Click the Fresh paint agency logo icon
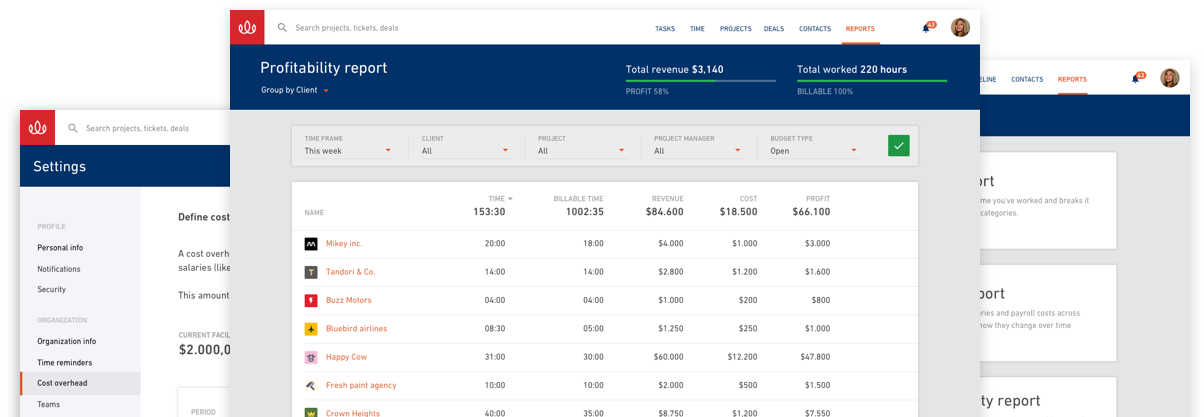This screenshot has width=1204, height=417. point(311,385)
